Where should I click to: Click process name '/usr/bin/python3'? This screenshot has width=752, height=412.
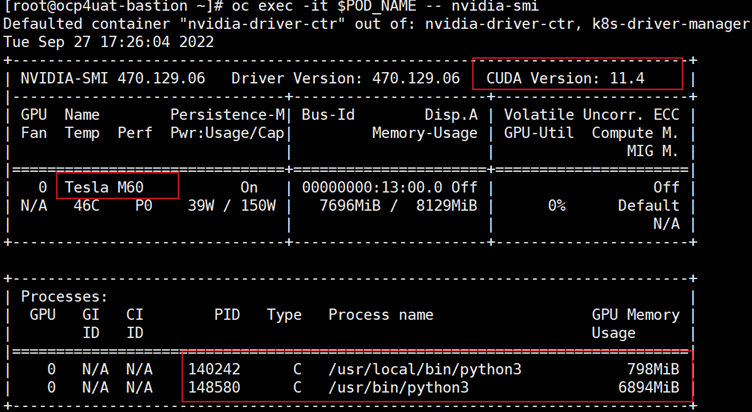[399, 388]
